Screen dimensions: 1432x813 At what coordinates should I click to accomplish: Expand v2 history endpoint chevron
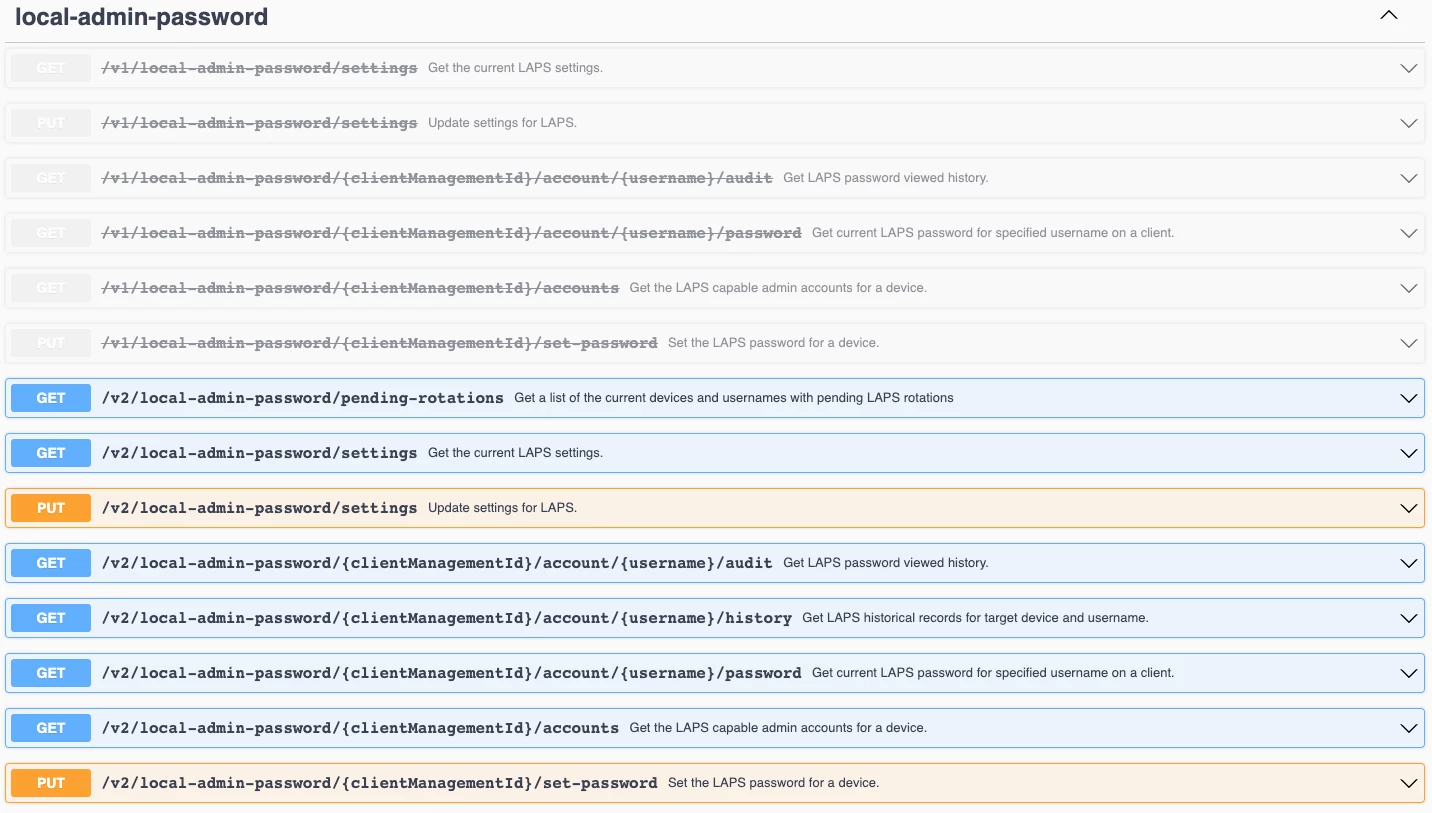pyautogui.click(x=1409, y=618)
